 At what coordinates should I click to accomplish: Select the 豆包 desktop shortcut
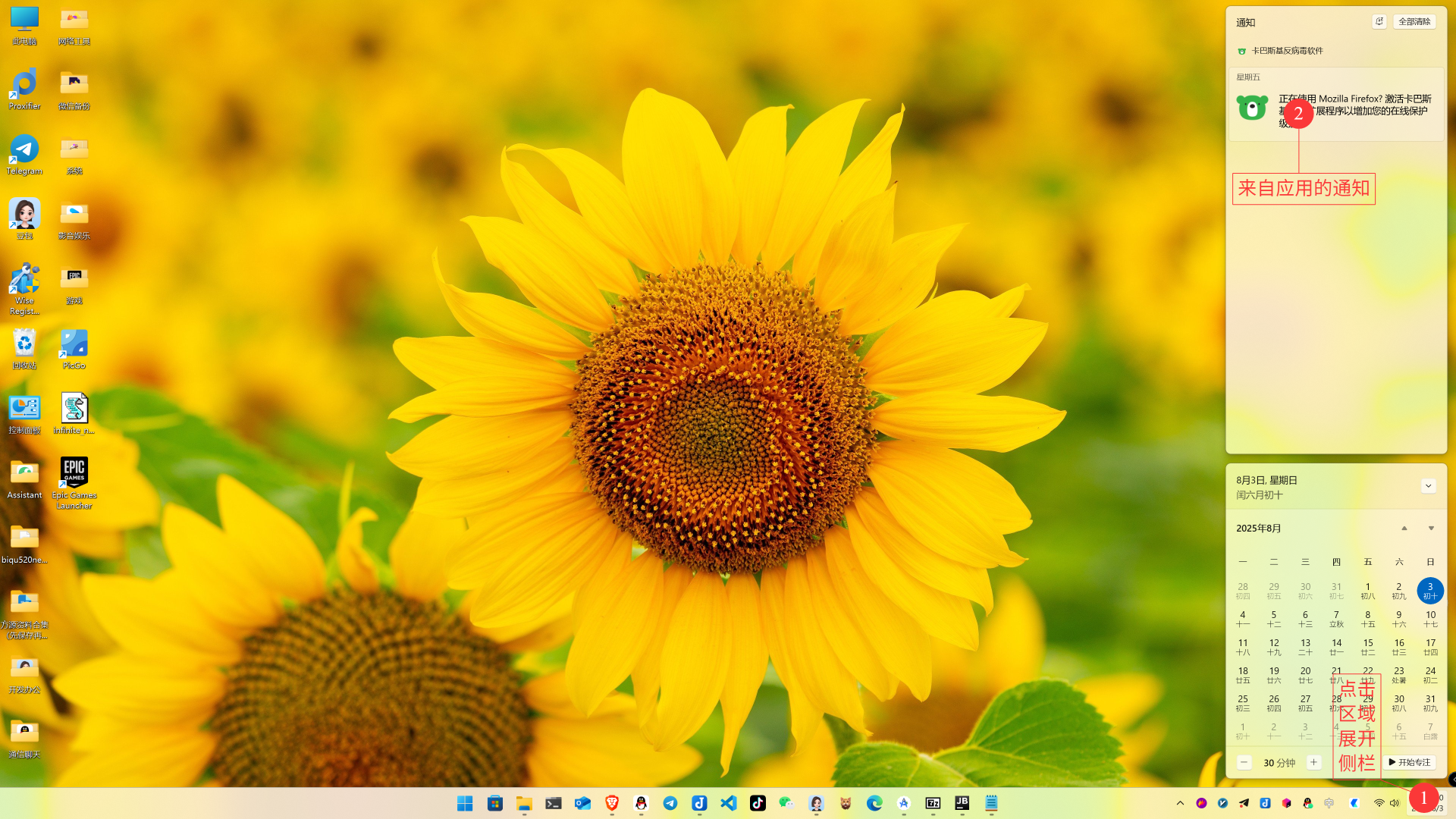point(24,219)
